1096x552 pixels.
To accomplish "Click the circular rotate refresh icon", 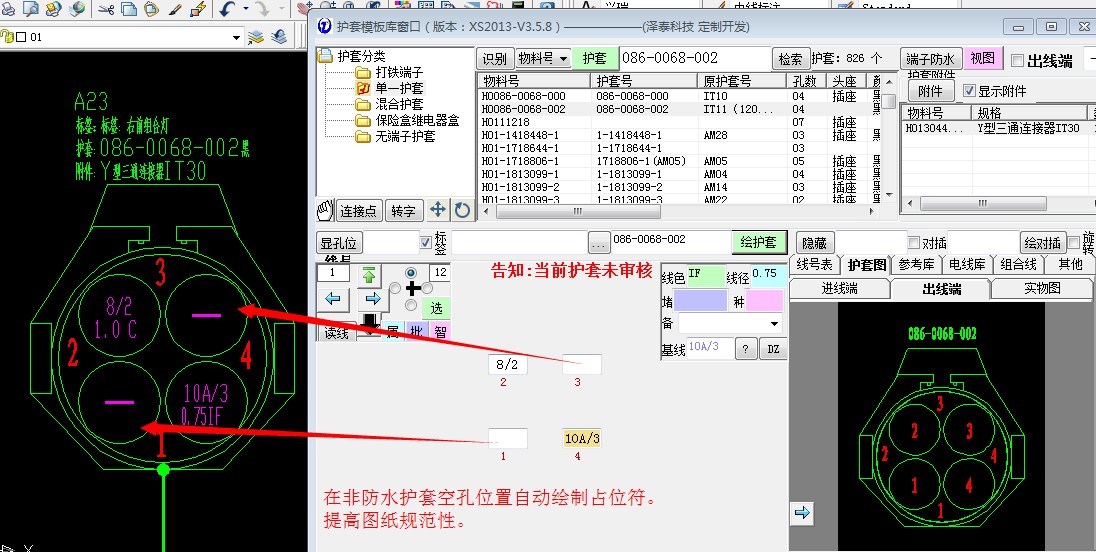I will [461, 210].
